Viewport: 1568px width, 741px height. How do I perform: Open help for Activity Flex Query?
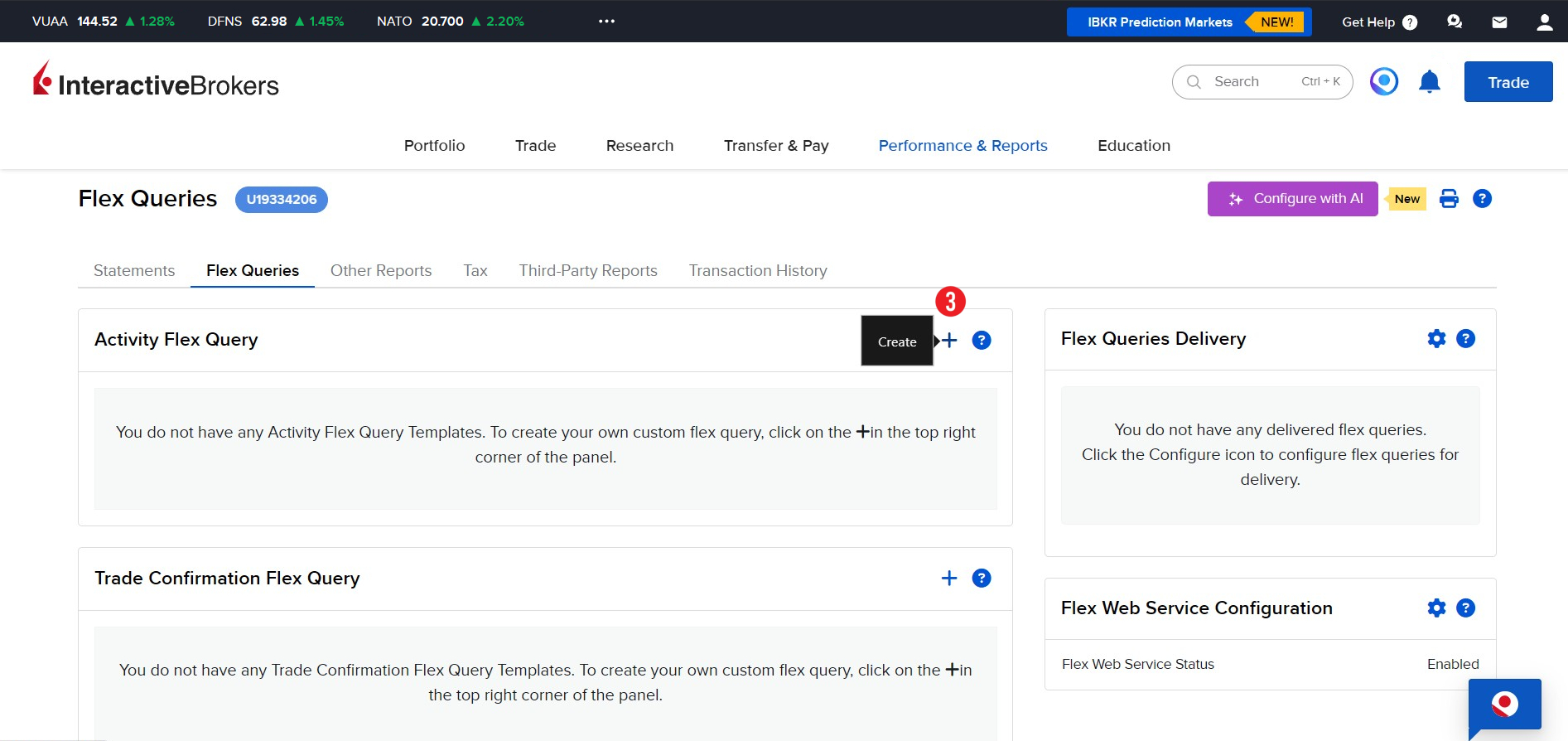tap(982, 341)
